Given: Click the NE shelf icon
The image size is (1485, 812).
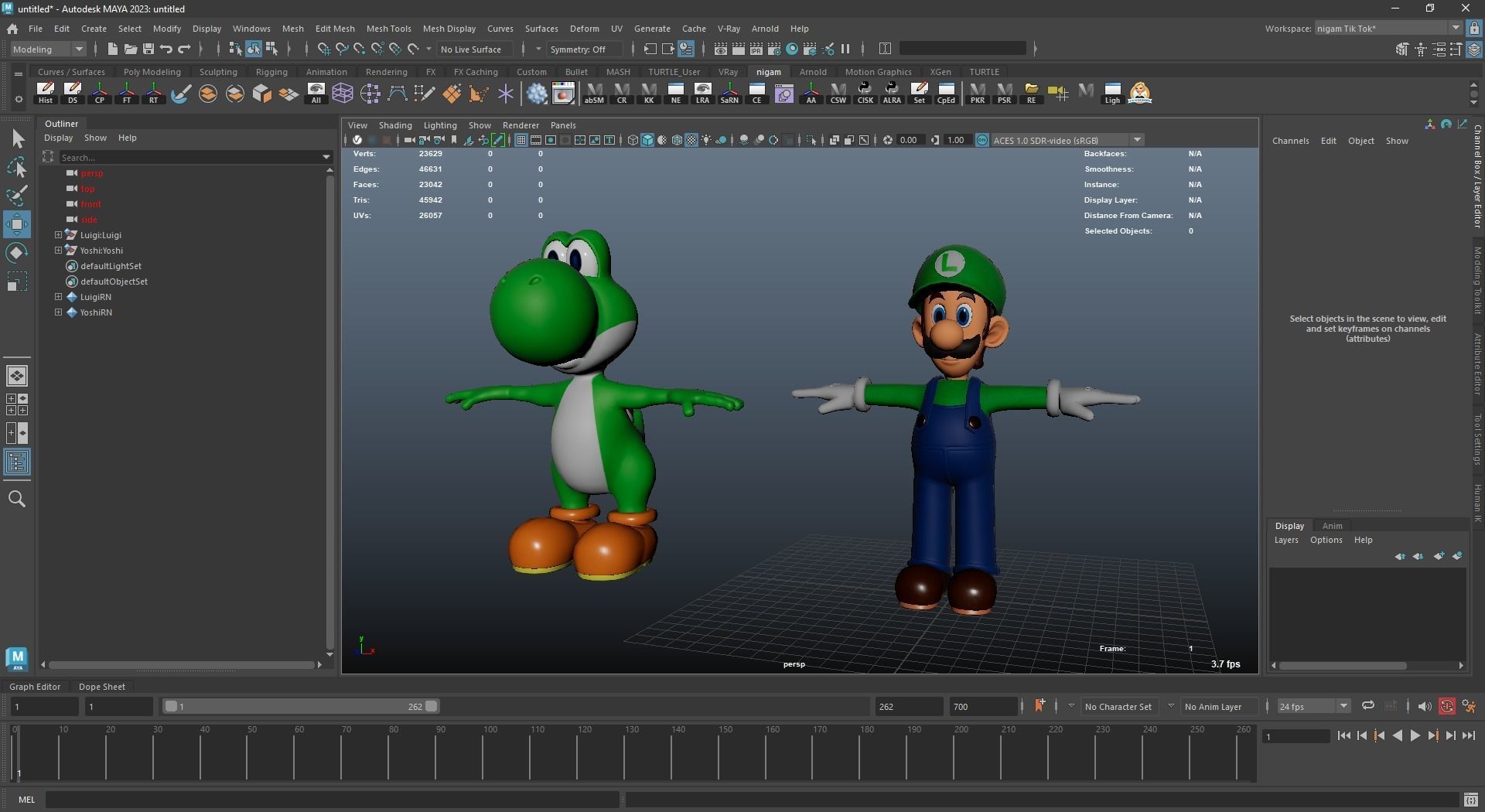Looking at the screenshot, I should coord(675,93).
